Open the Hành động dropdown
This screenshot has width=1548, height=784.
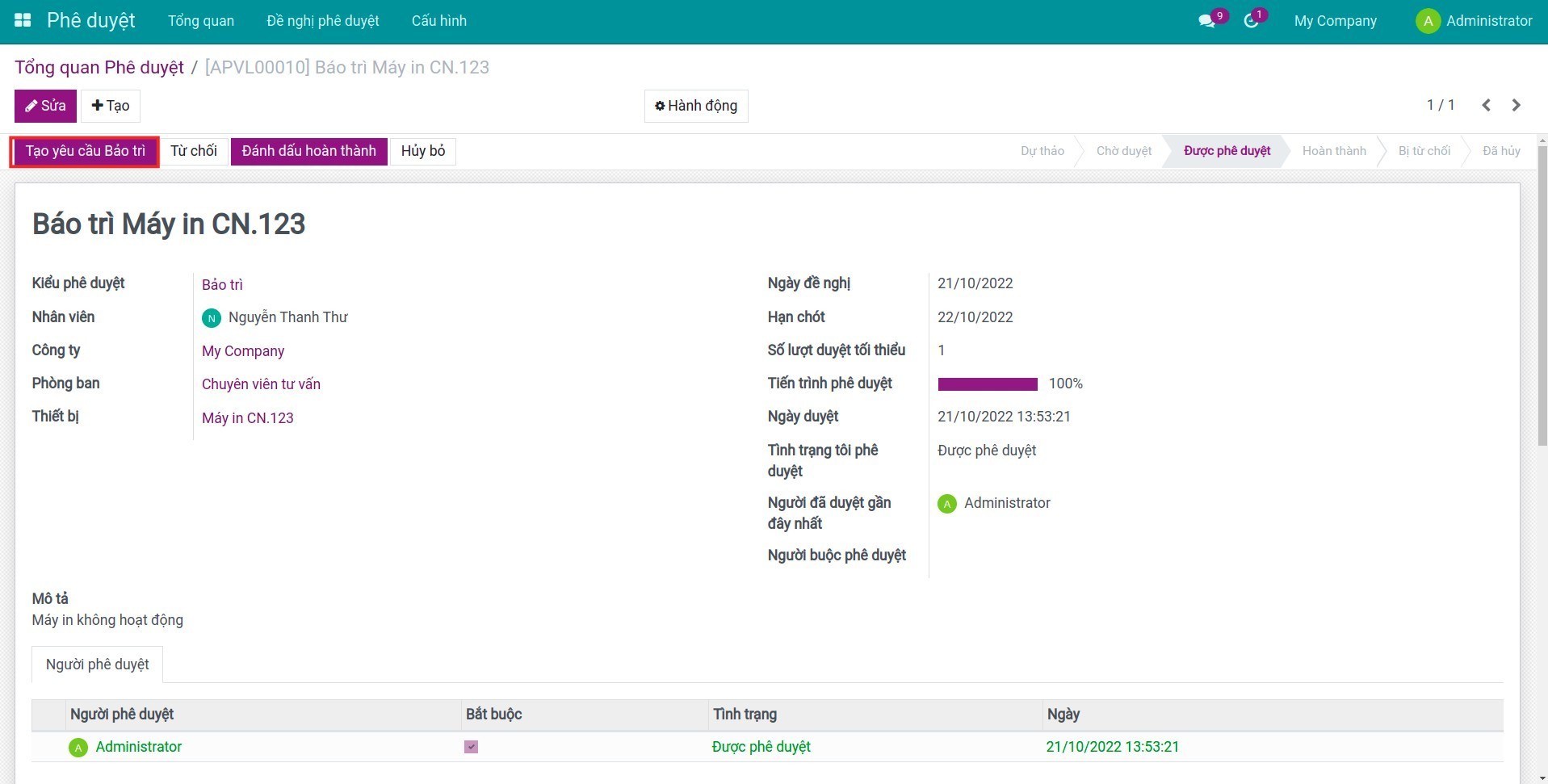click(695, 106)
